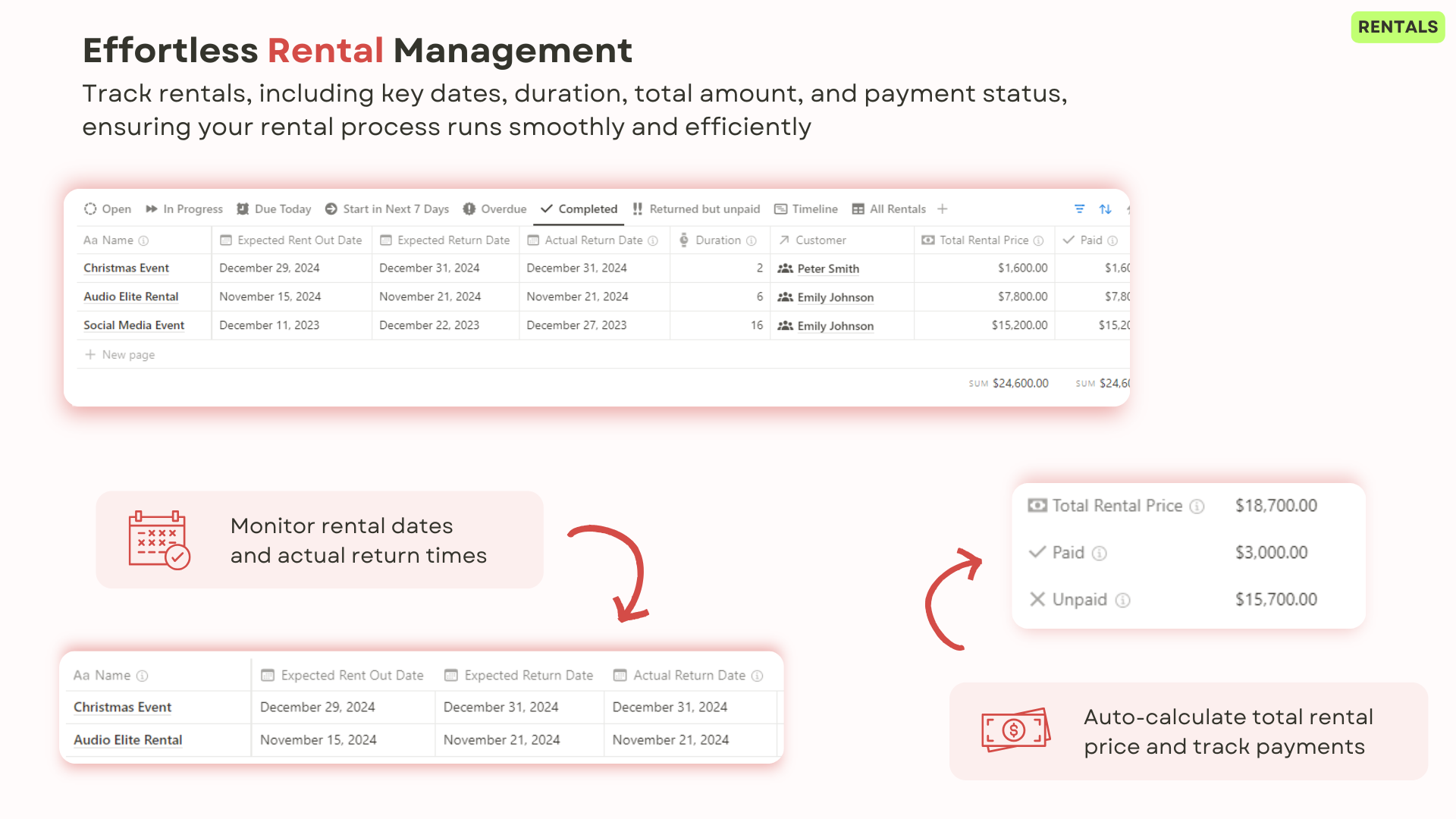Click the info icon next to Paid column
This screenshot has height=819, width=1456.
(1112, 240)
